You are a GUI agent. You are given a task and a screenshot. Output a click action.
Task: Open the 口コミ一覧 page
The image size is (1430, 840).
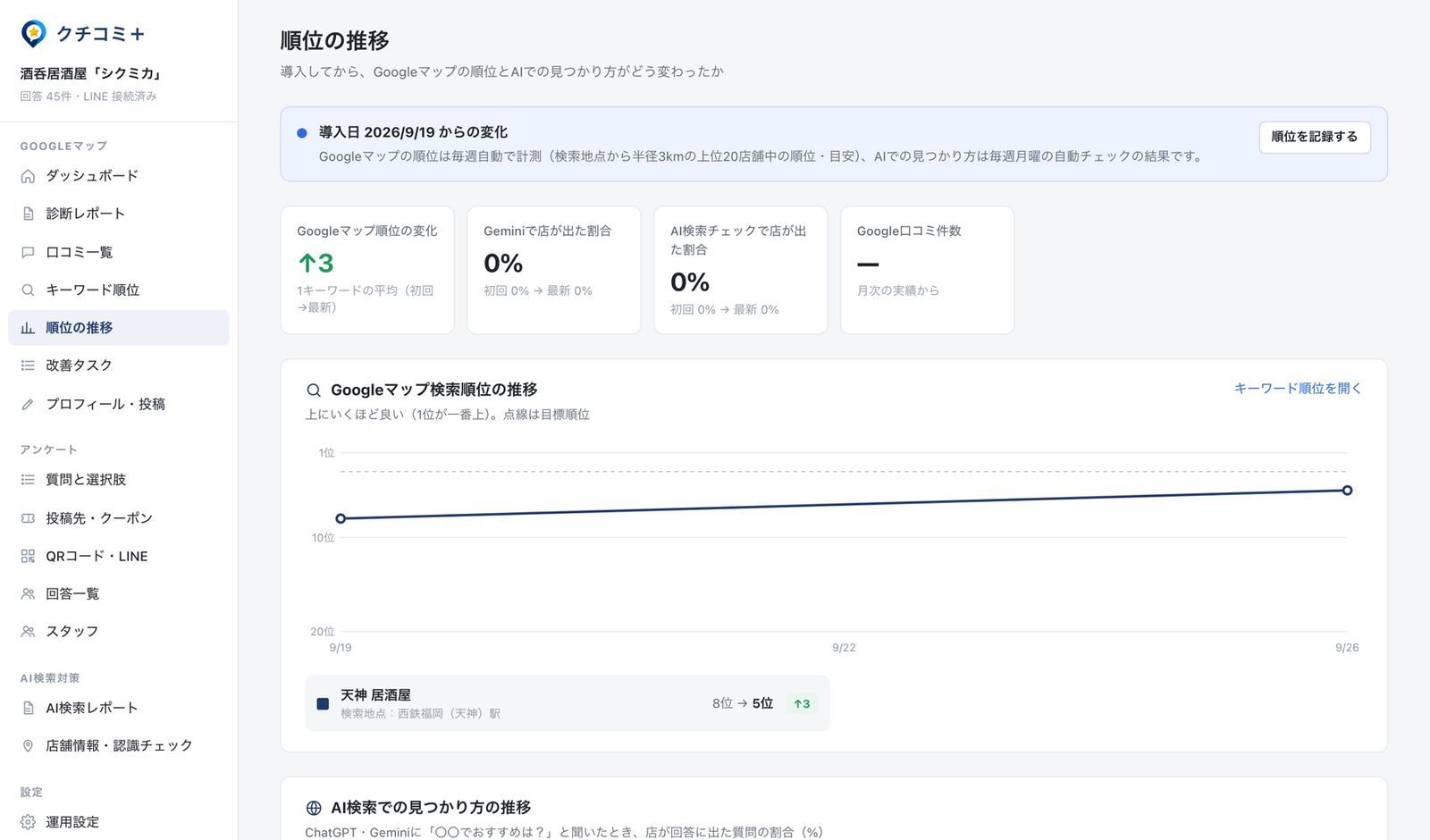119,252
